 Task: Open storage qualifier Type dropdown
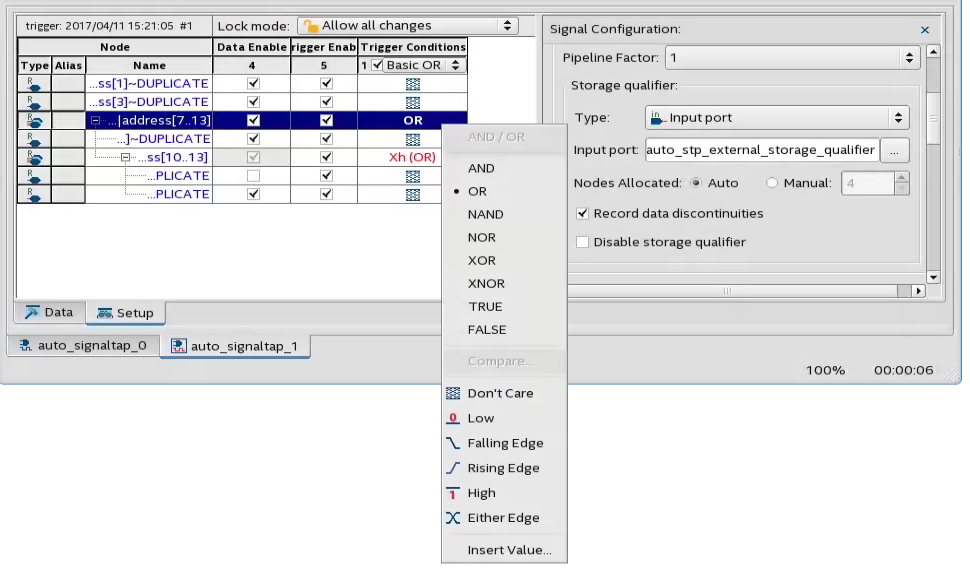point(776,118)
